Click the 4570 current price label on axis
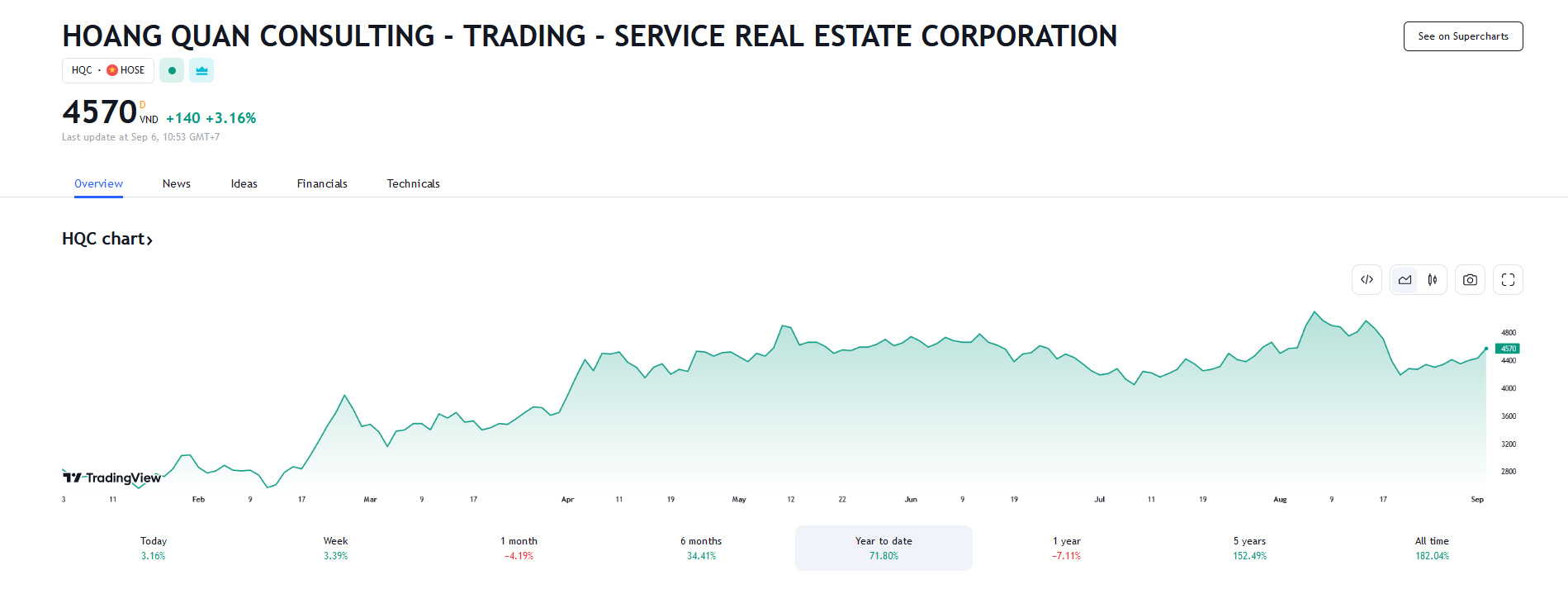The image size is (1568, 613). pyautogui.click(x=1508, y=349)
